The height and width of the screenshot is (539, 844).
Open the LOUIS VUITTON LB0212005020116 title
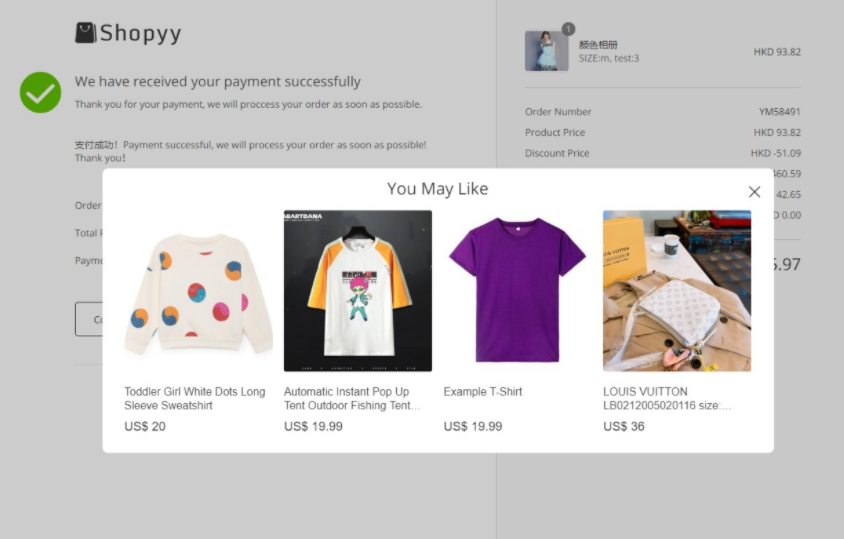(x=667, y=398)
